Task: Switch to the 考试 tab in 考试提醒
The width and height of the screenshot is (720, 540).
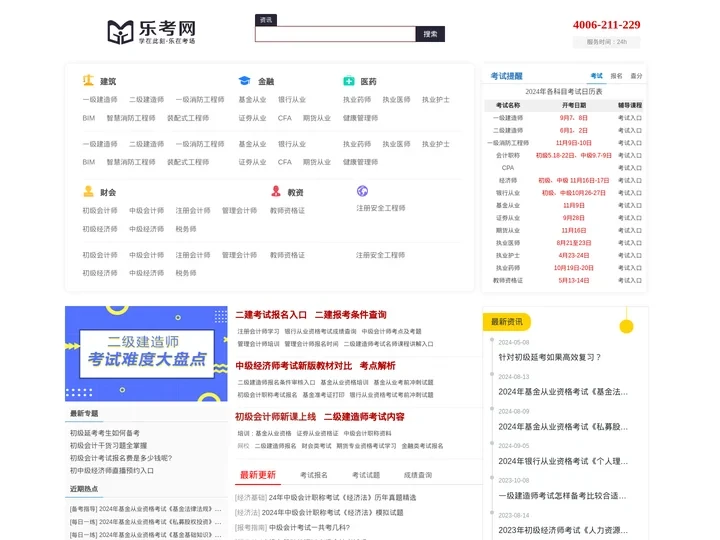Action: coord(596,76)
